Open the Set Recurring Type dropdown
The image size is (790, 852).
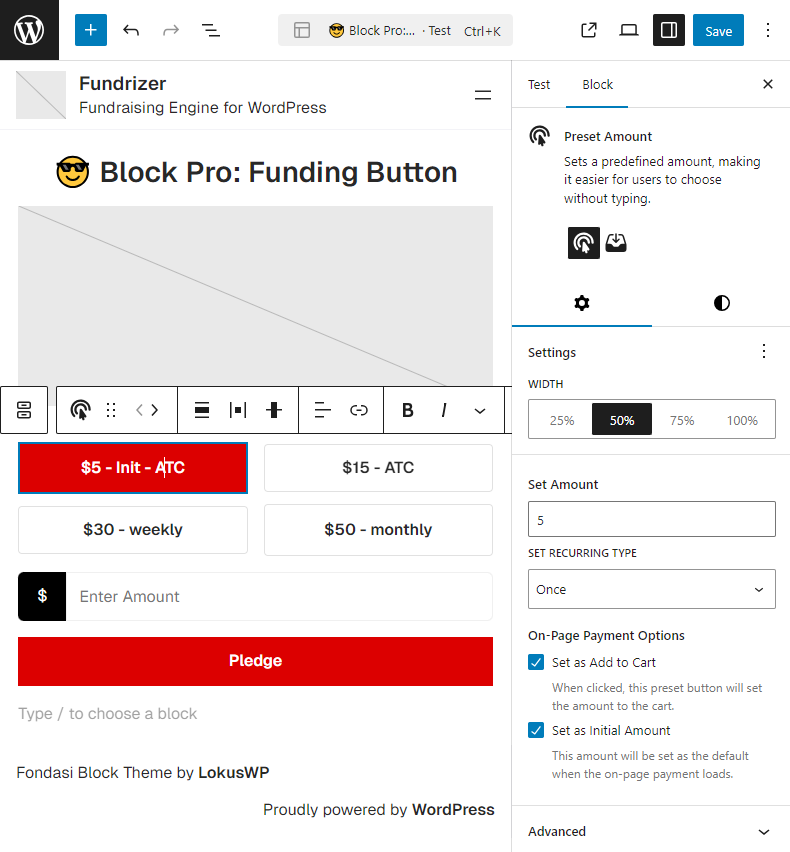point(652,589)
